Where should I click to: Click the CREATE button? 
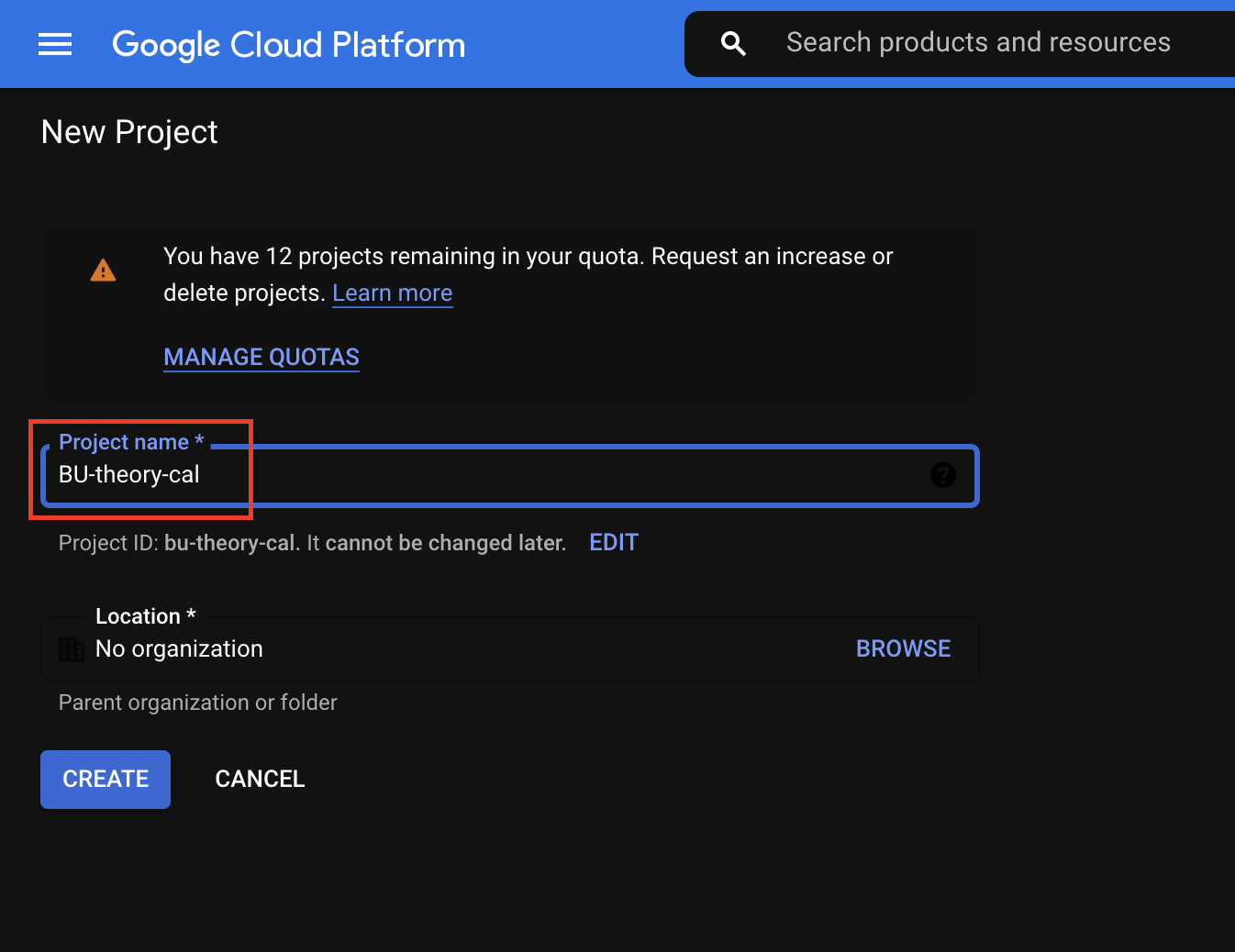point(106,780)
